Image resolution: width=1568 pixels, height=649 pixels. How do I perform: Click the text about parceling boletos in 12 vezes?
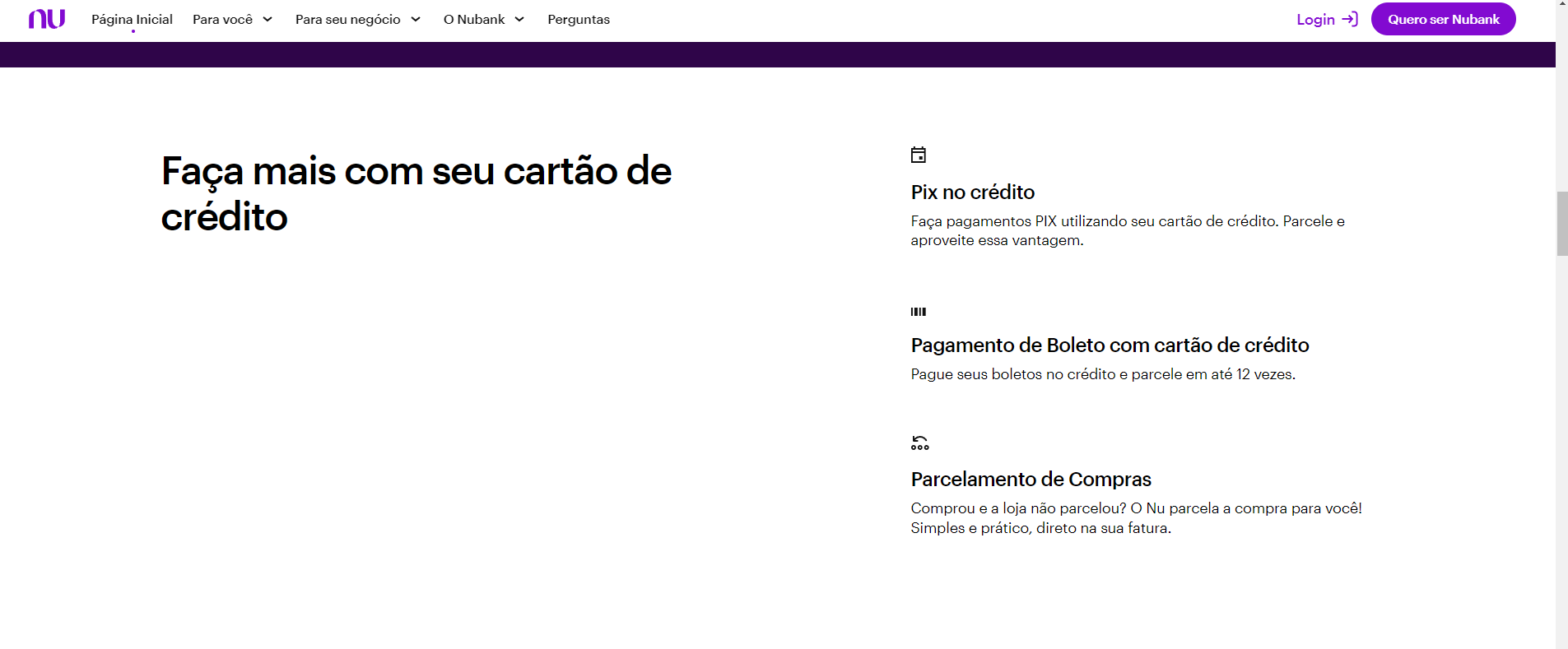[1102, 374]
